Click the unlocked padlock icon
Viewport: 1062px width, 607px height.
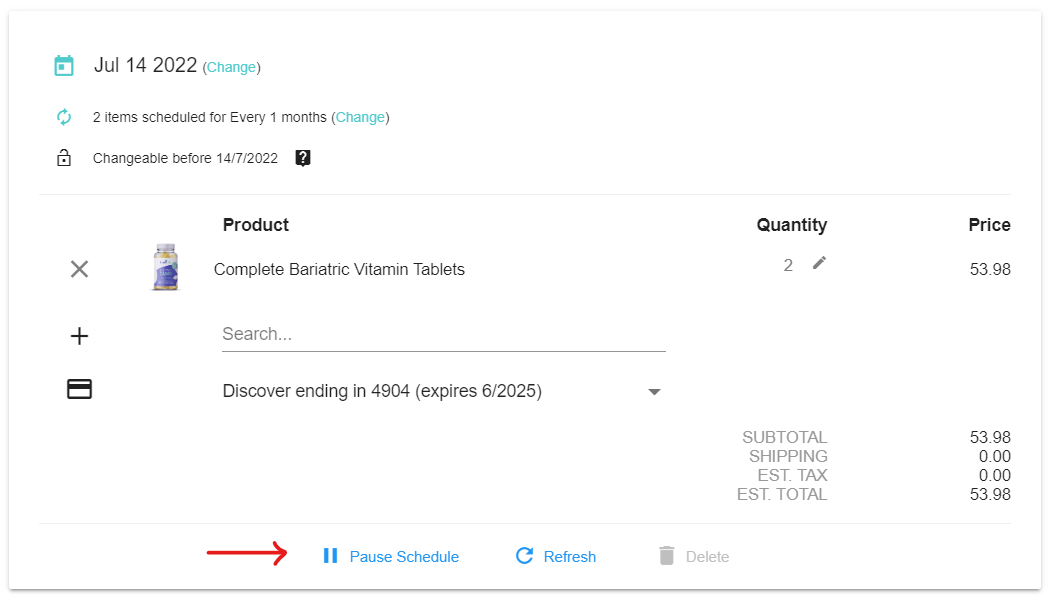pyautogui.click(x=64, y=158)
